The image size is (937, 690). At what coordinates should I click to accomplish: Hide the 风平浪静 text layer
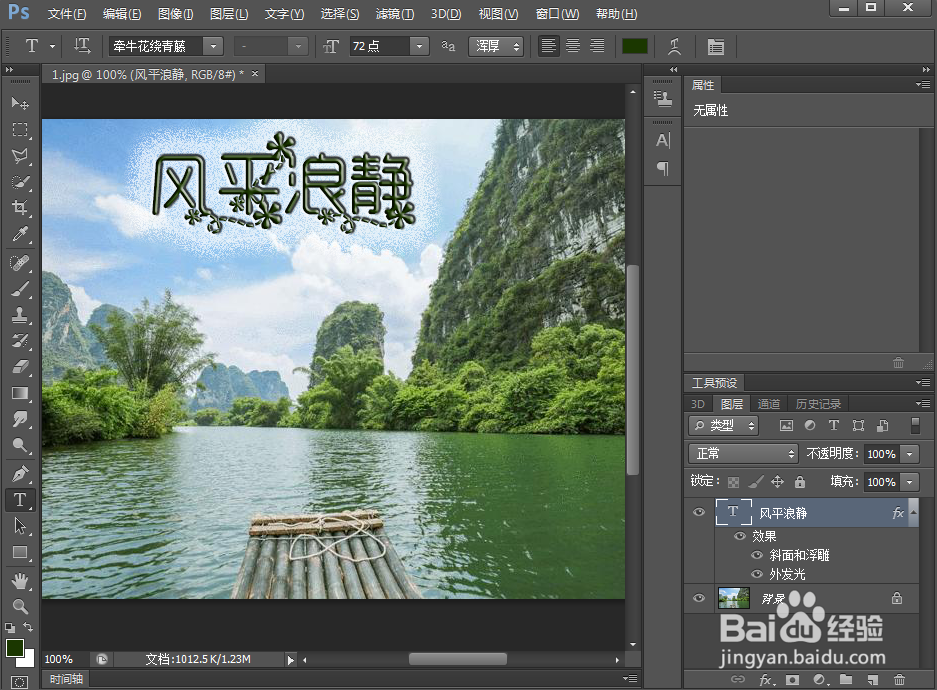(698, 512)
